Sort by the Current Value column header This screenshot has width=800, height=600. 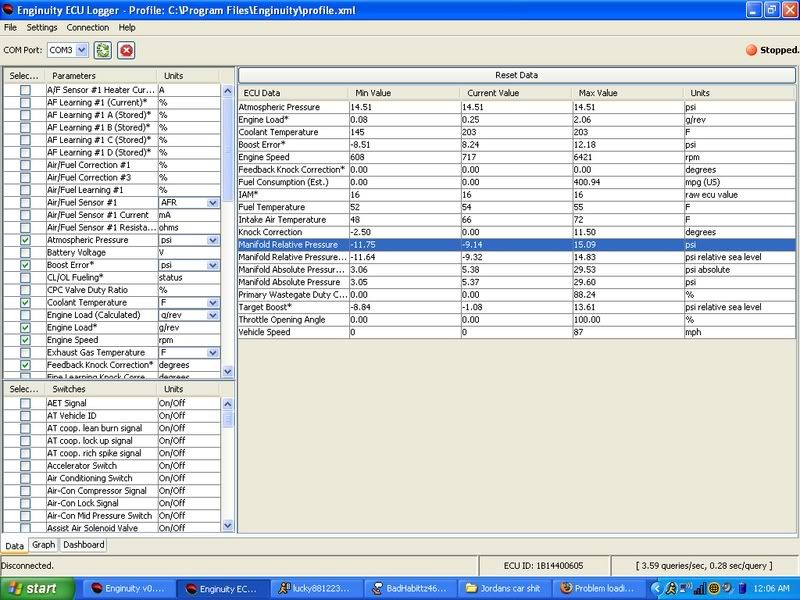coord(517,93)
